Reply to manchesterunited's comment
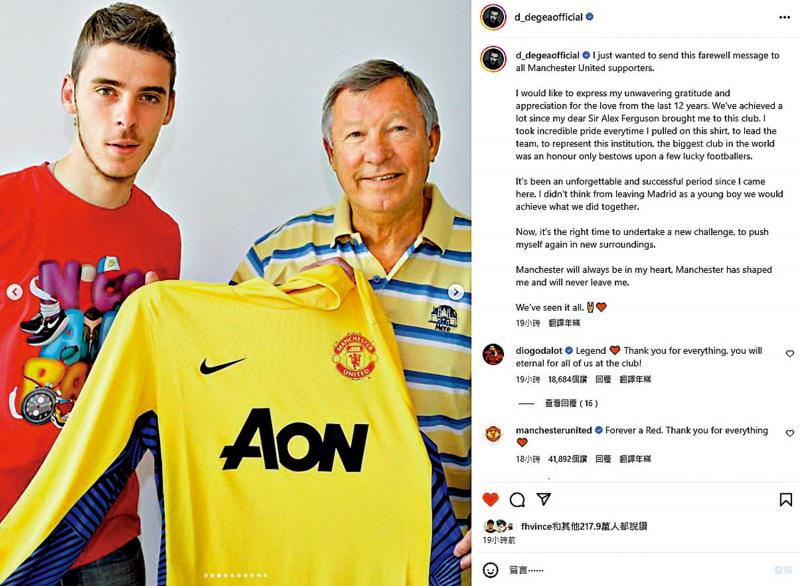800x586 pixels. tap(603, 459)
